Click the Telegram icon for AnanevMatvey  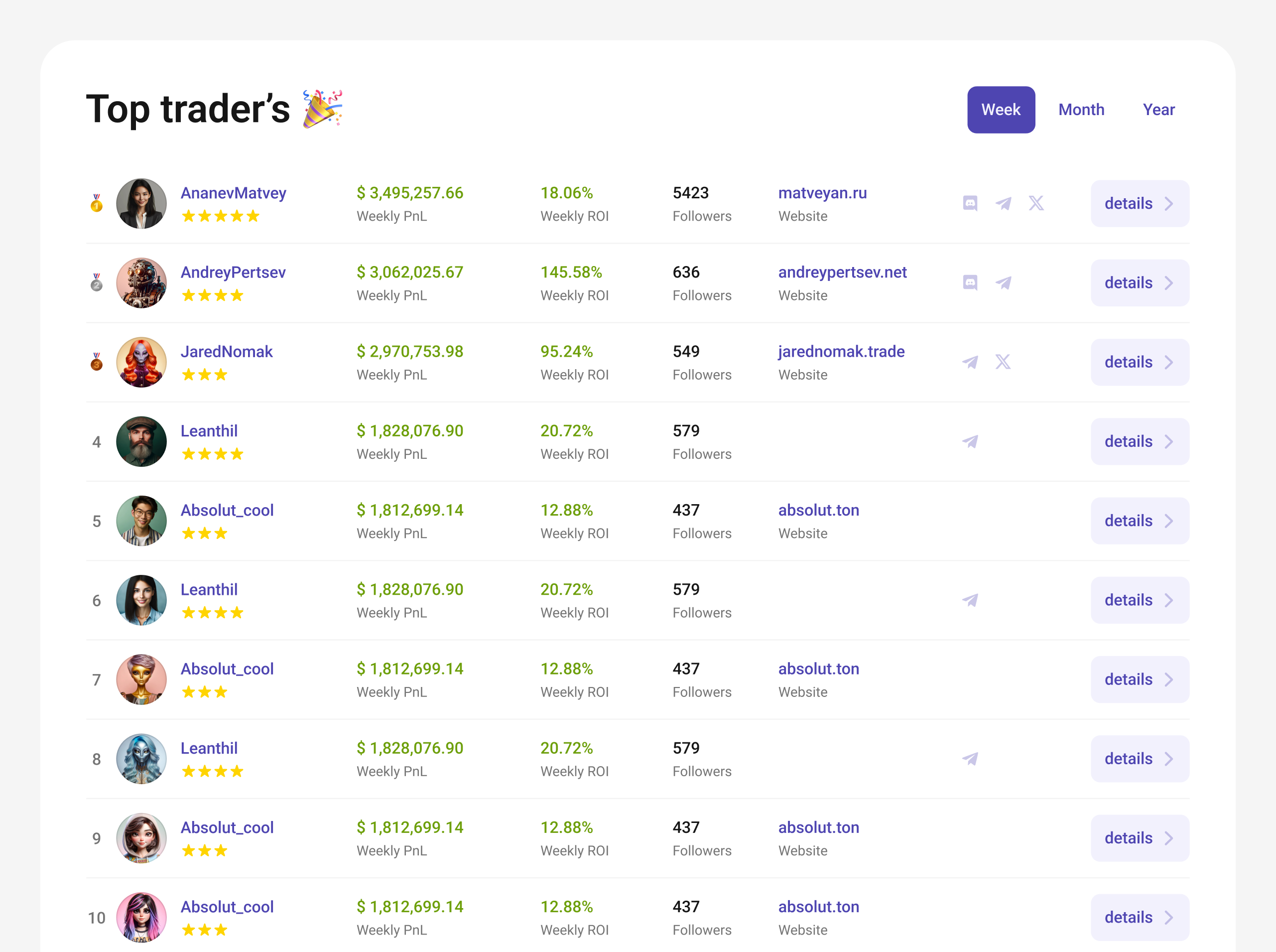coord(1004,203)
